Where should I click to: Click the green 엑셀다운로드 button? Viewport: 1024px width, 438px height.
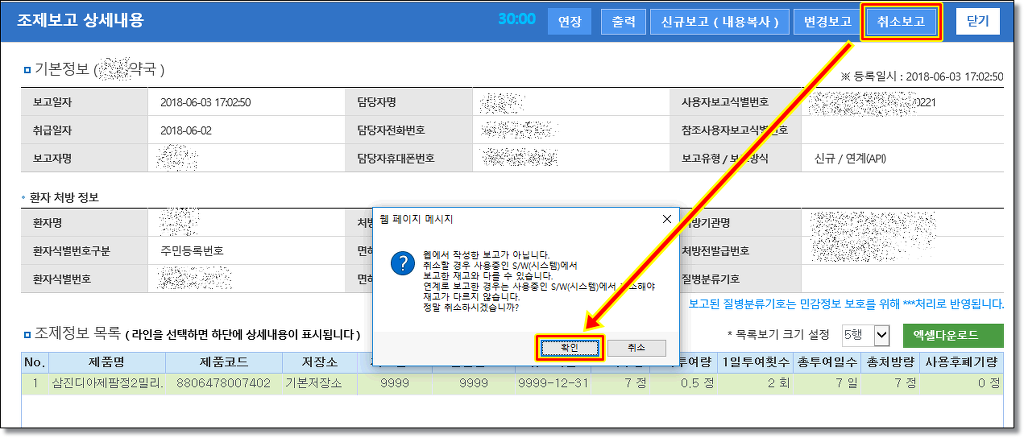point(953,334)
